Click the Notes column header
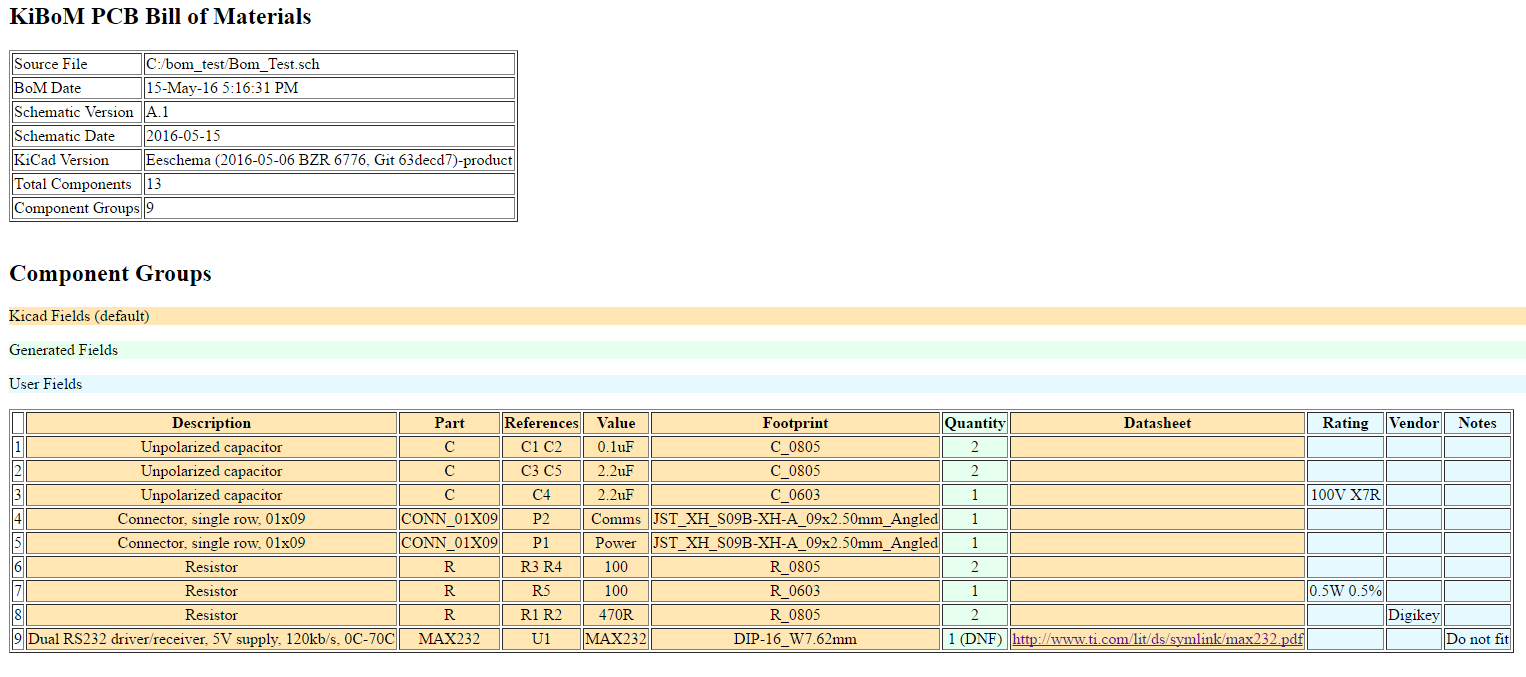Image resolution: width=1526 pixels, height=677 pixels. pyautogui.click(x=1477, y=423)
